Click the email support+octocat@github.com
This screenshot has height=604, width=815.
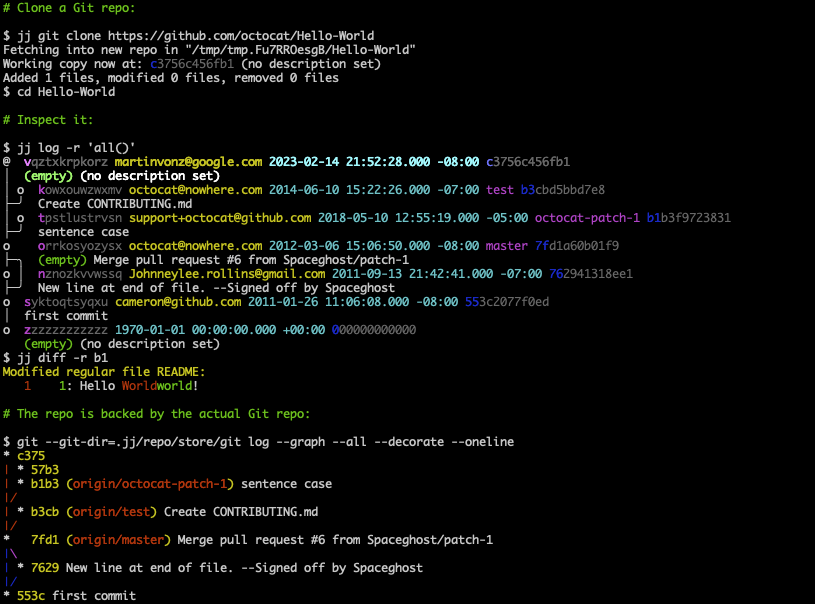coord(220,218)
